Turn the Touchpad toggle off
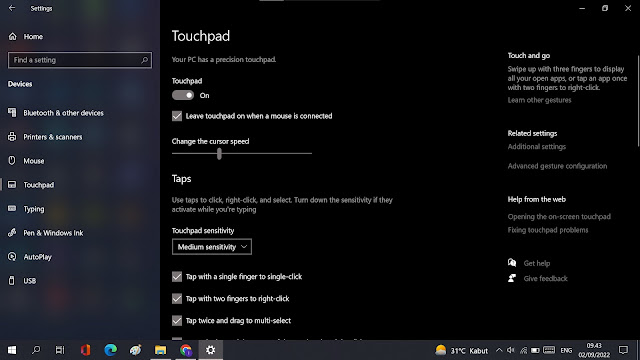This screenshot has width=640, height=360. pos(183,95)
